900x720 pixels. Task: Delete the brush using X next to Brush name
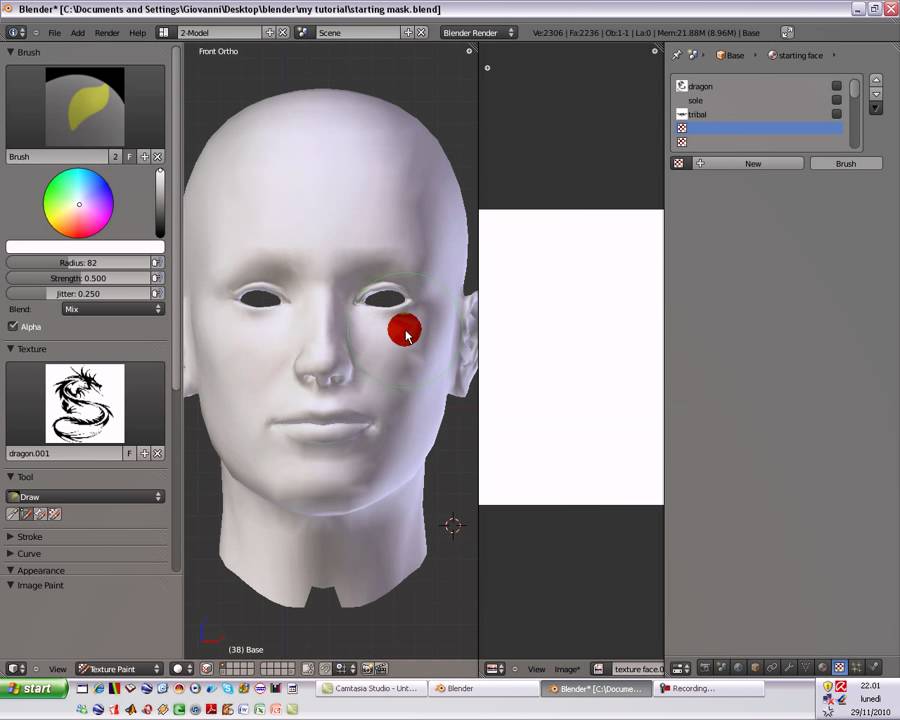coord(158,156)
